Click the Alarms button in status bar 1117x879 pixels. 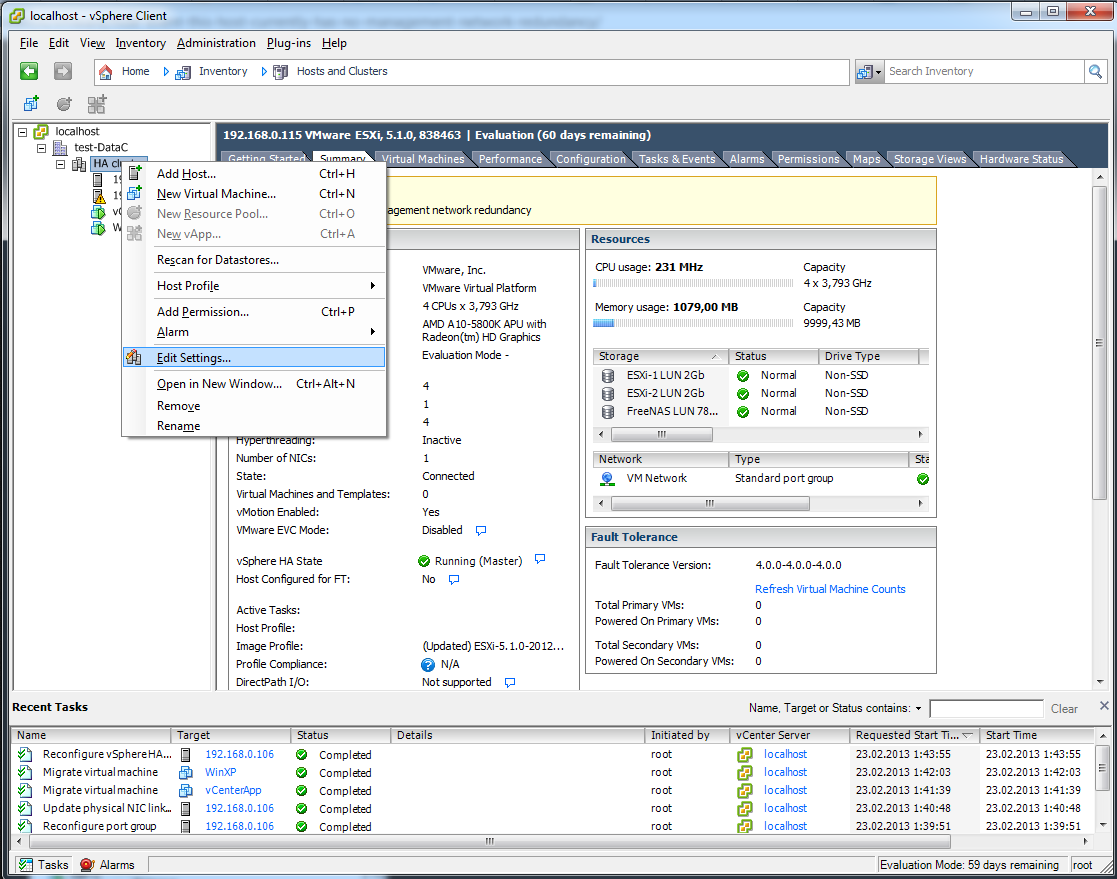coord(108,865)
